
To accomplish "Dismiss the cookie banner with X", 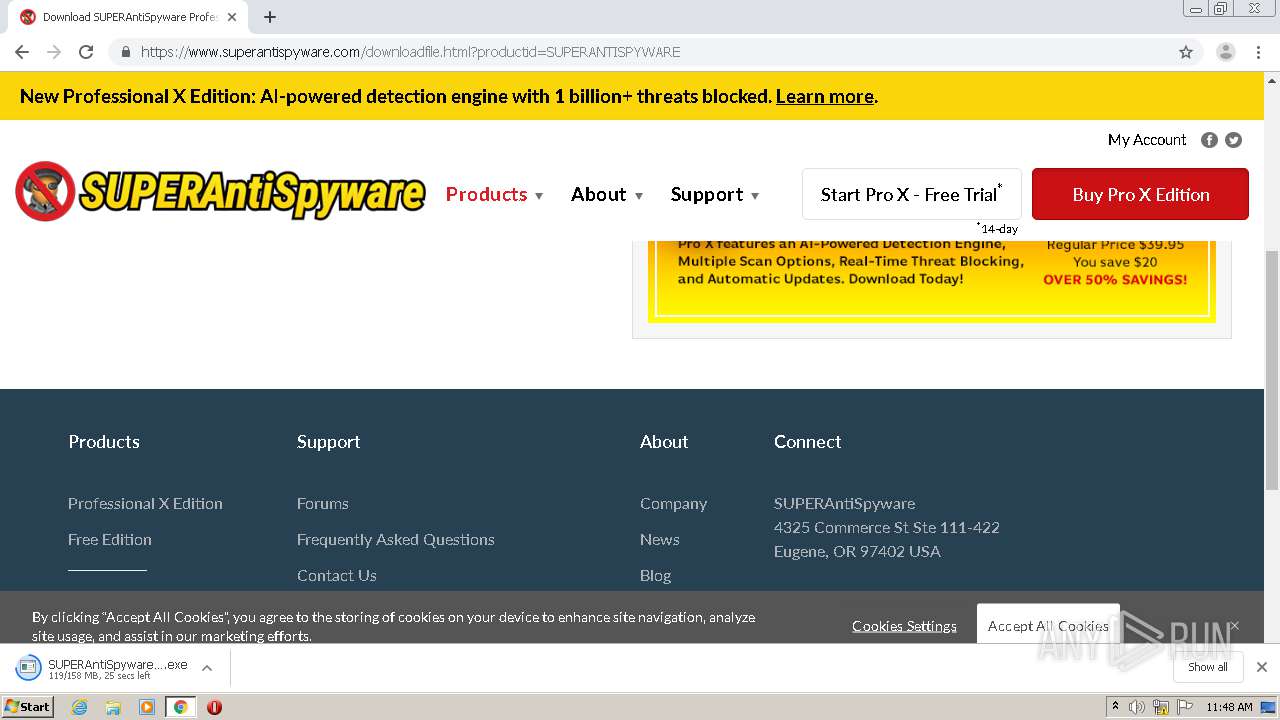I will click(1234, 626).
